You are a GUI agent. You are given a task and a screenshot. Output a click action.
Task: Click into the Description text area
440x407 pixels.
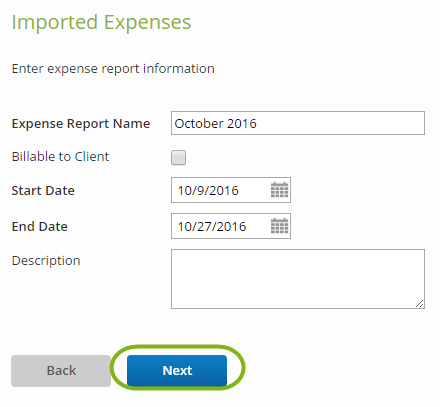coord(298,279)
